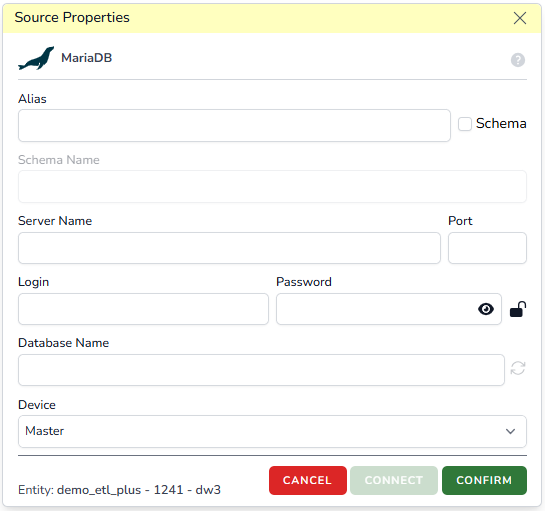Refresh the database name list icon

coord(518,368)
